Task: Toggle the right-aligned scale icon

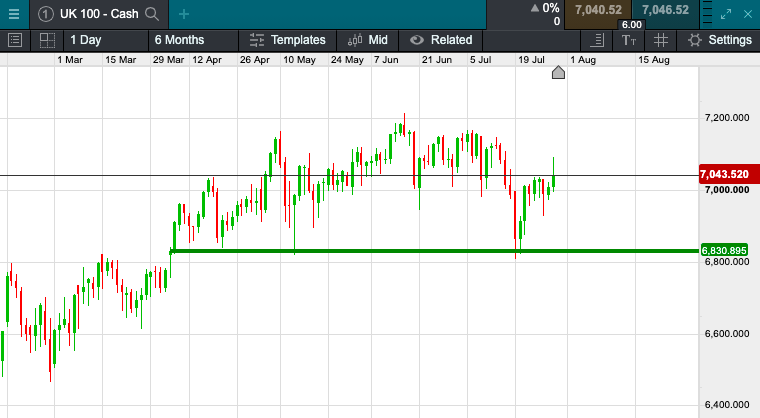Action: pos(597,40)
